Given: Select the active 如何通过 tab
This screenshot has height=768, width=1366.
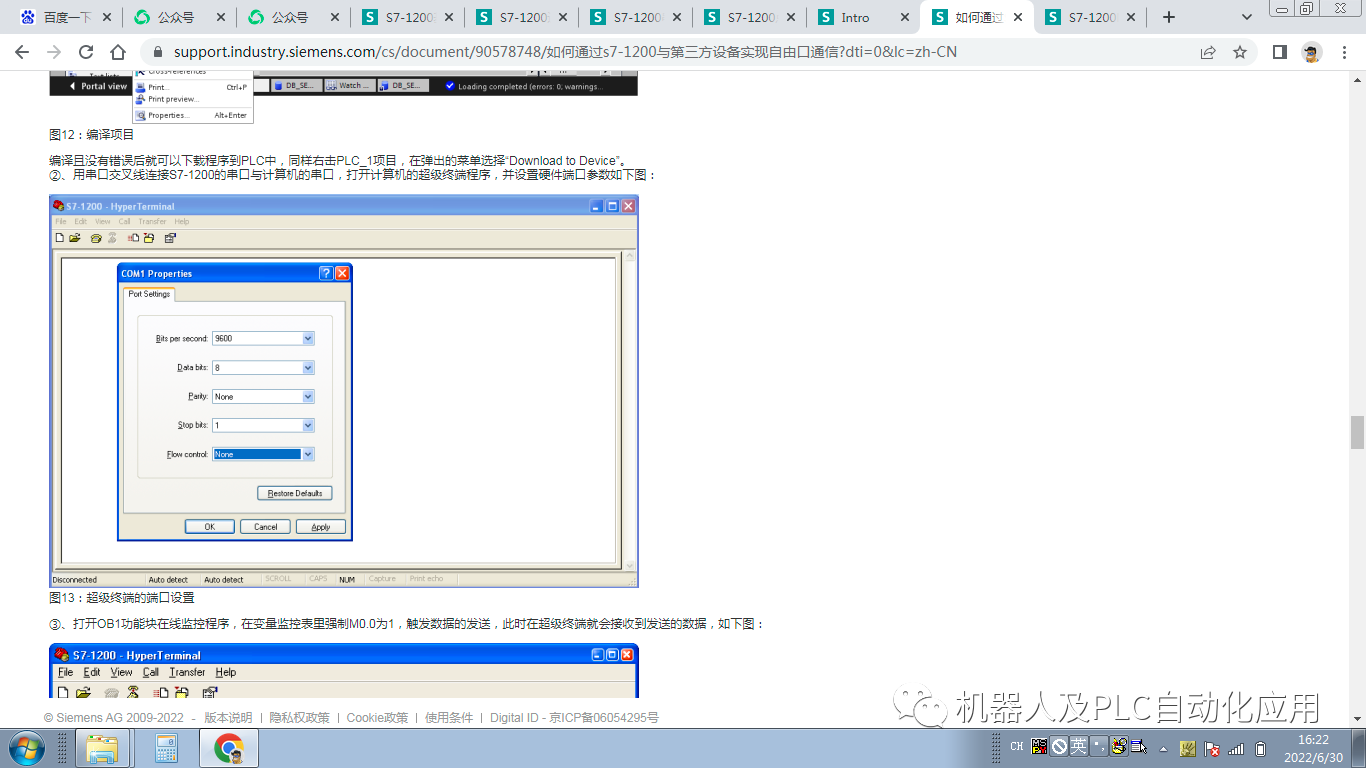Looking at the screenshot, I should (977, 17).
